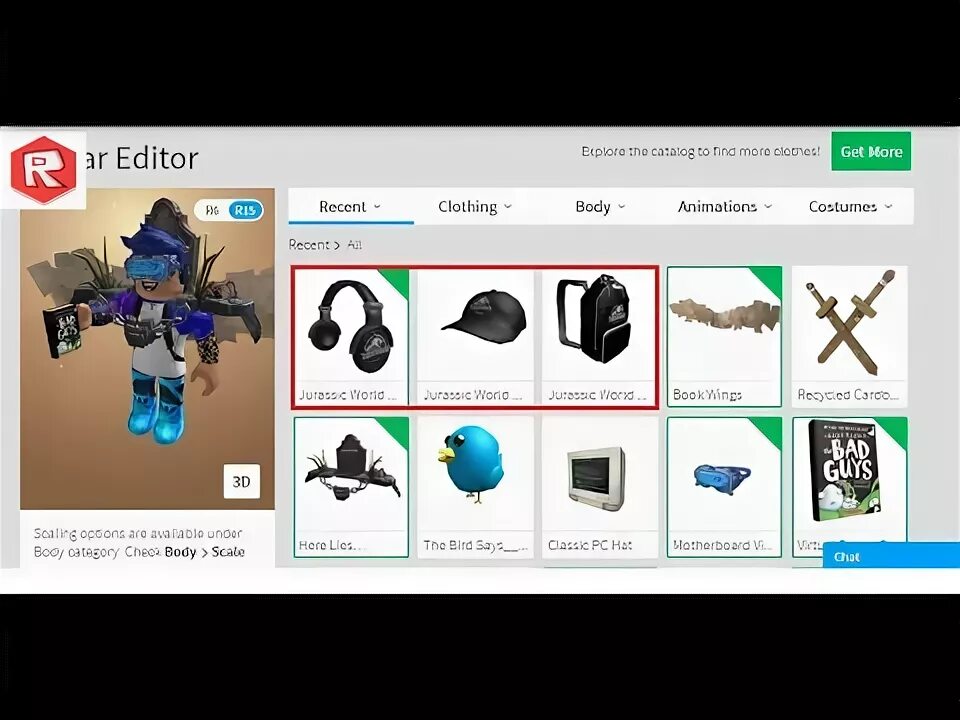Viewport: 960px width, 720px height.
Task: Click the Recent breadcrumb link
Action: [x=309, y=245]
